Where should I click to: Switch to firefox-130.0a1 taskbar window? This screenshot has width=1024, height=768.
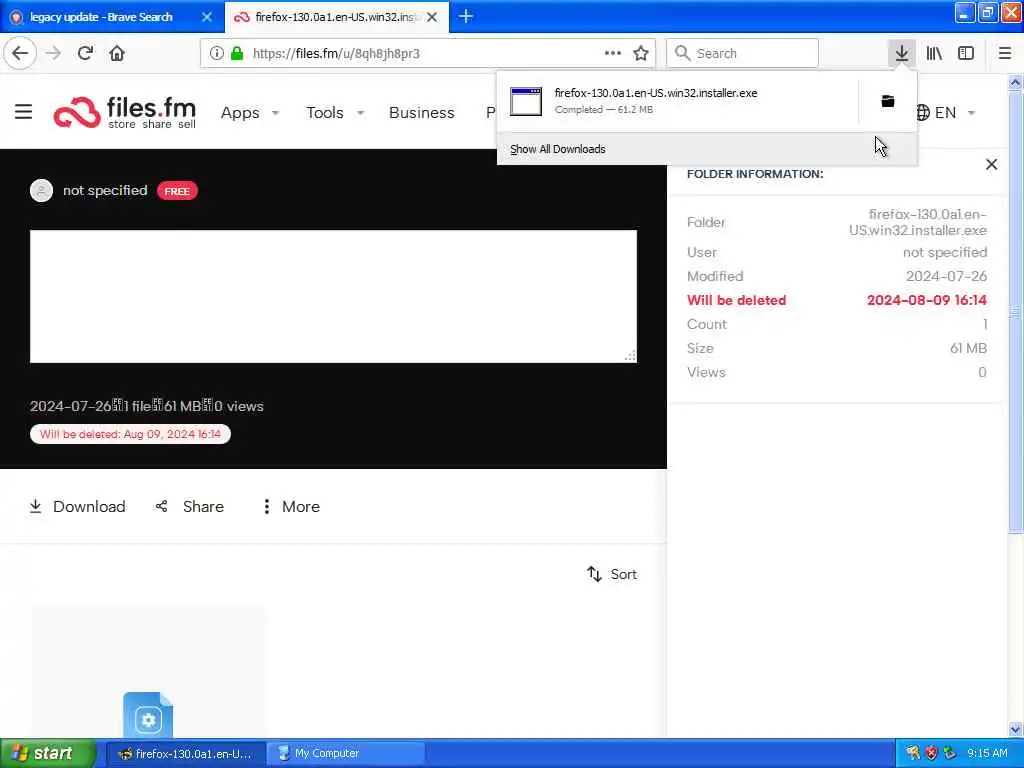(x=185, y=753)
